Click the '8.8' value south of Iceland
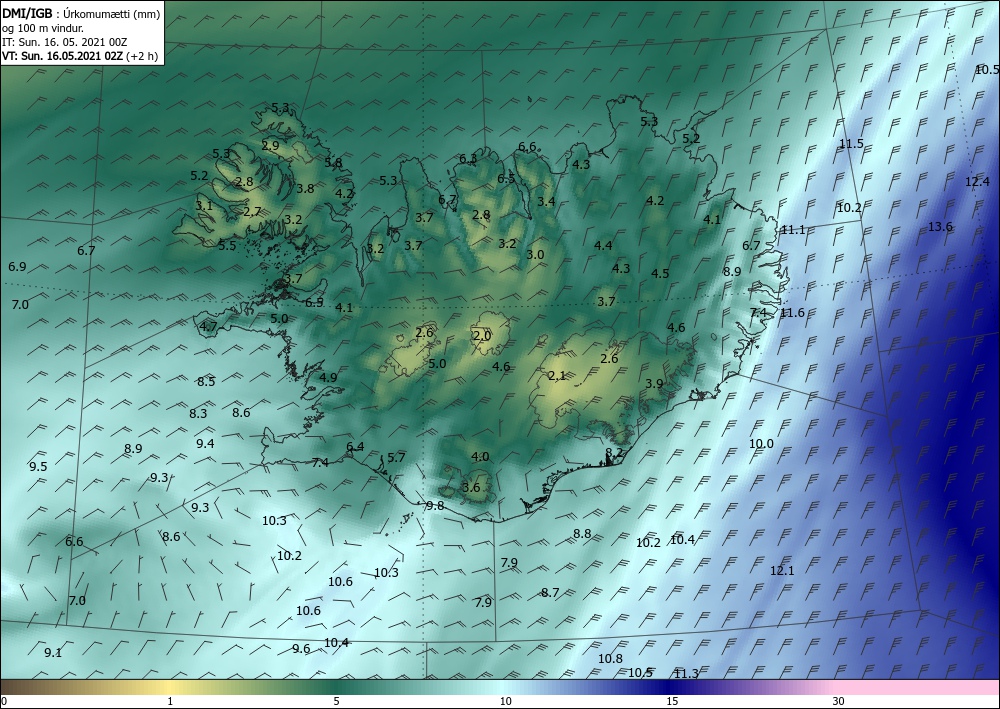This screenshot has width=1000, height=709. click(x=582, y=534)
